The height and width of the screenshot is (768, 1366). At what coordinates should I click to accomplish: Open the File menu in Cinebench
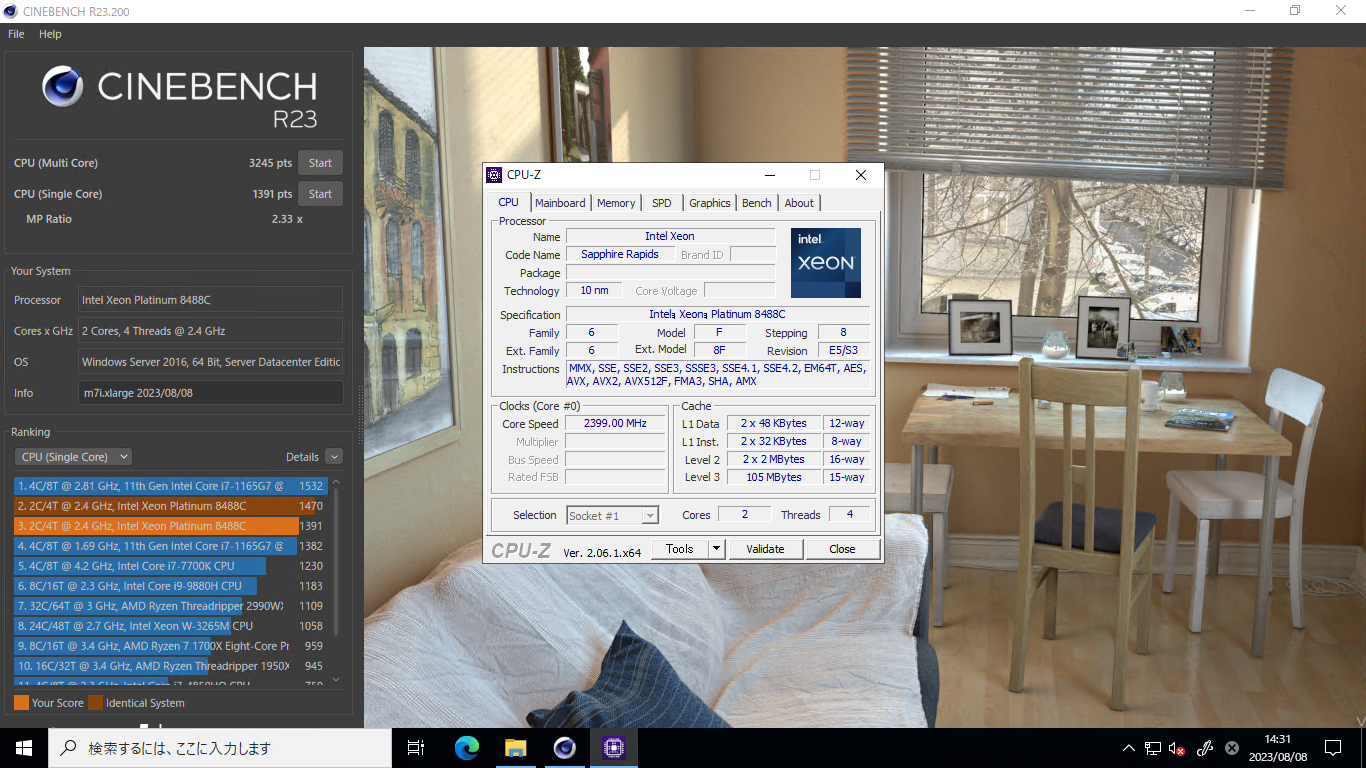[x=16, y=34]
